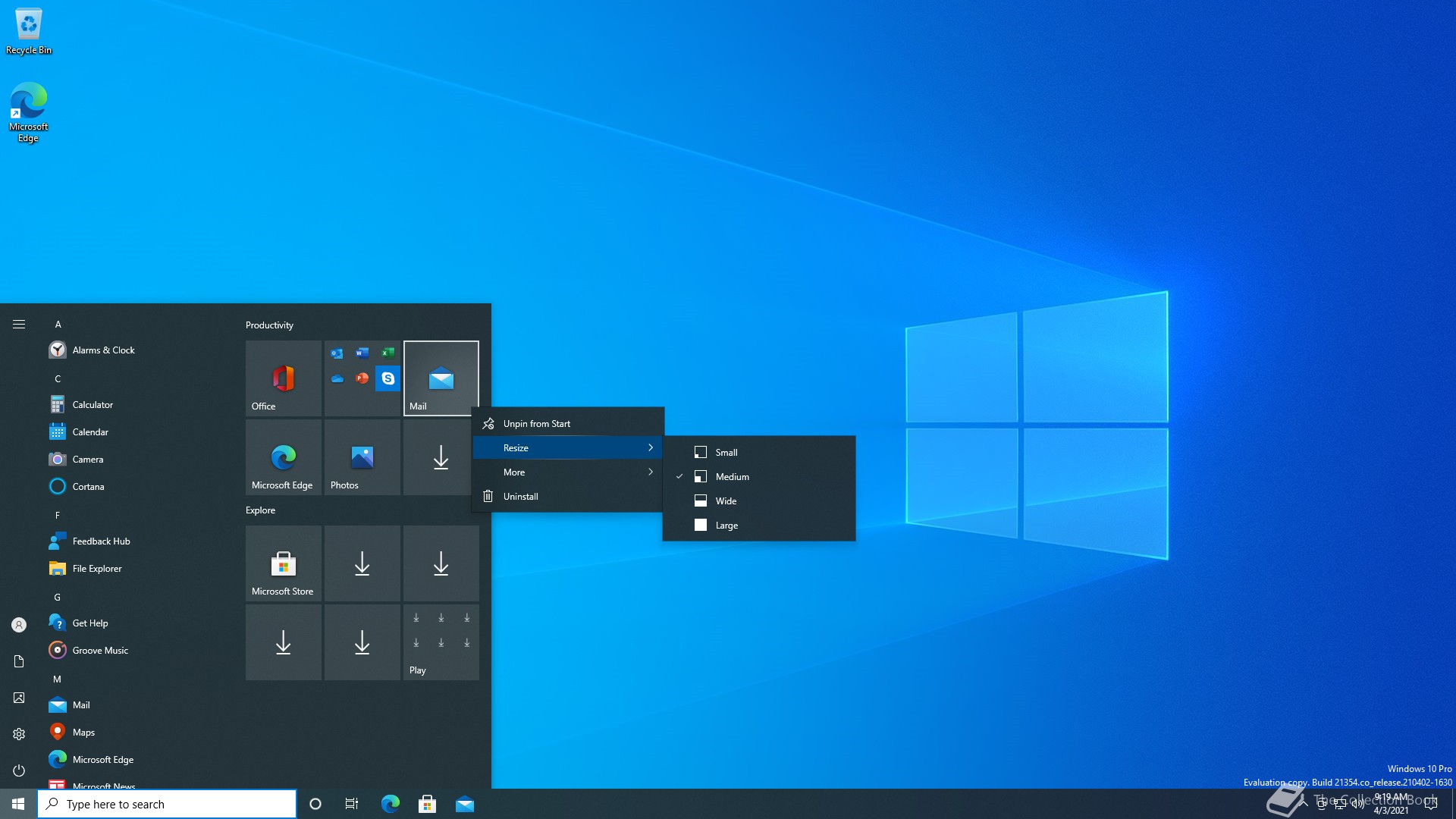1456x819 pixels.
Task: Jump to letter C in app list
Action: click(58, 379)
